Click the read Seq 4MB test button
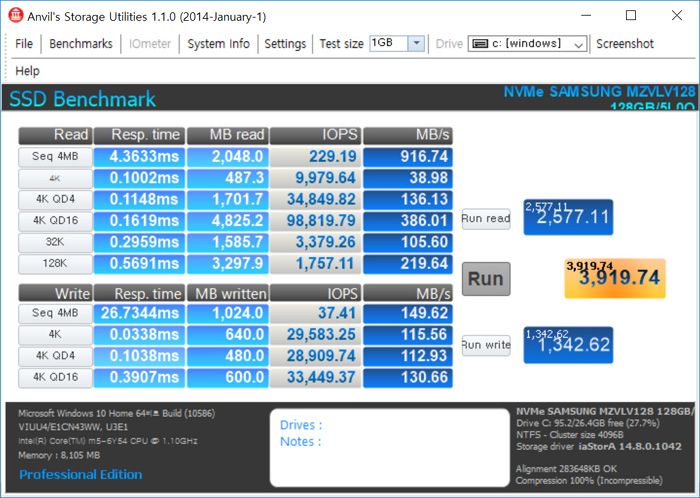 coord(55,157)
